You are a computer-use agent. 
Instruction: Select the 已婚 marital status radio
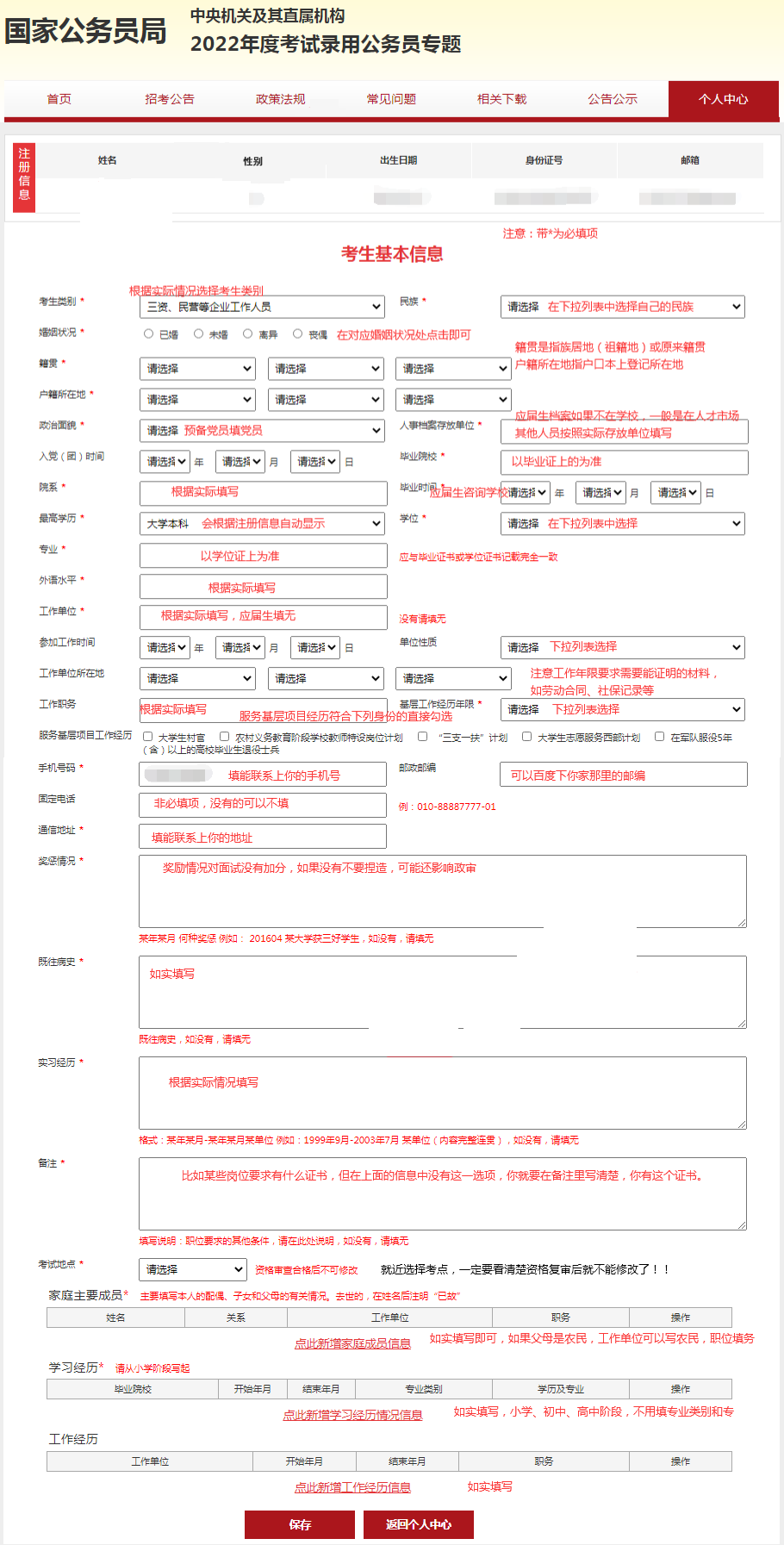(x=148, y=333)
